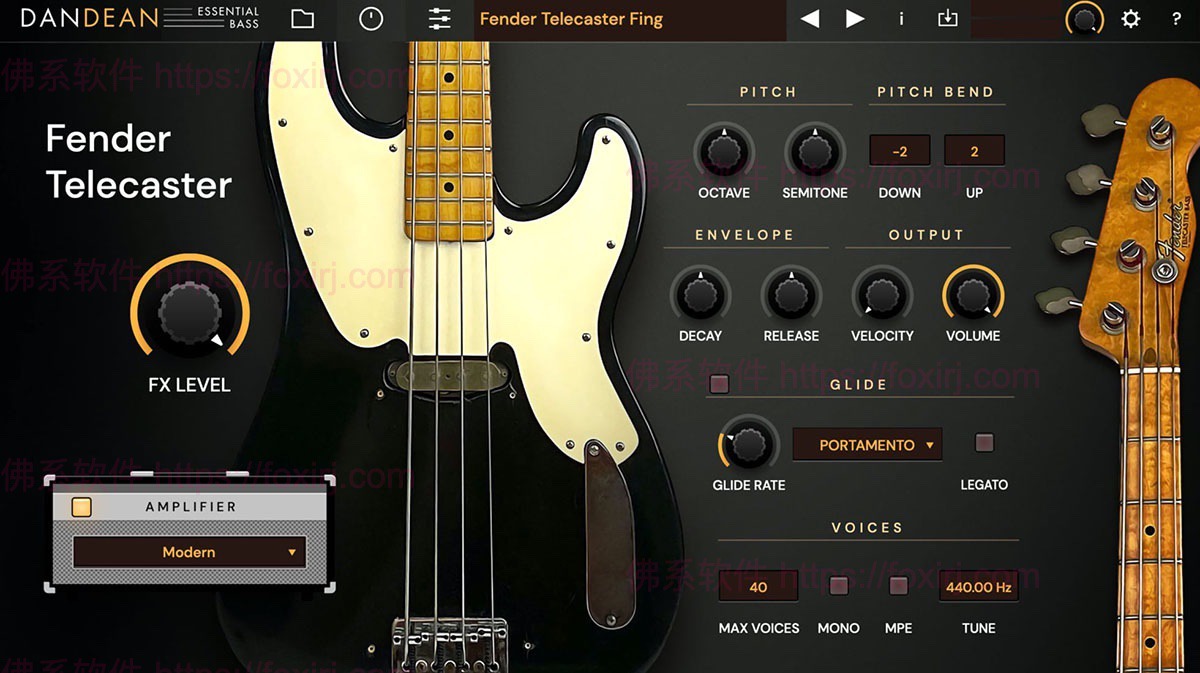Toggle Mono voice mode
This screenshot has height=673, width=1200.
[838, 586]
